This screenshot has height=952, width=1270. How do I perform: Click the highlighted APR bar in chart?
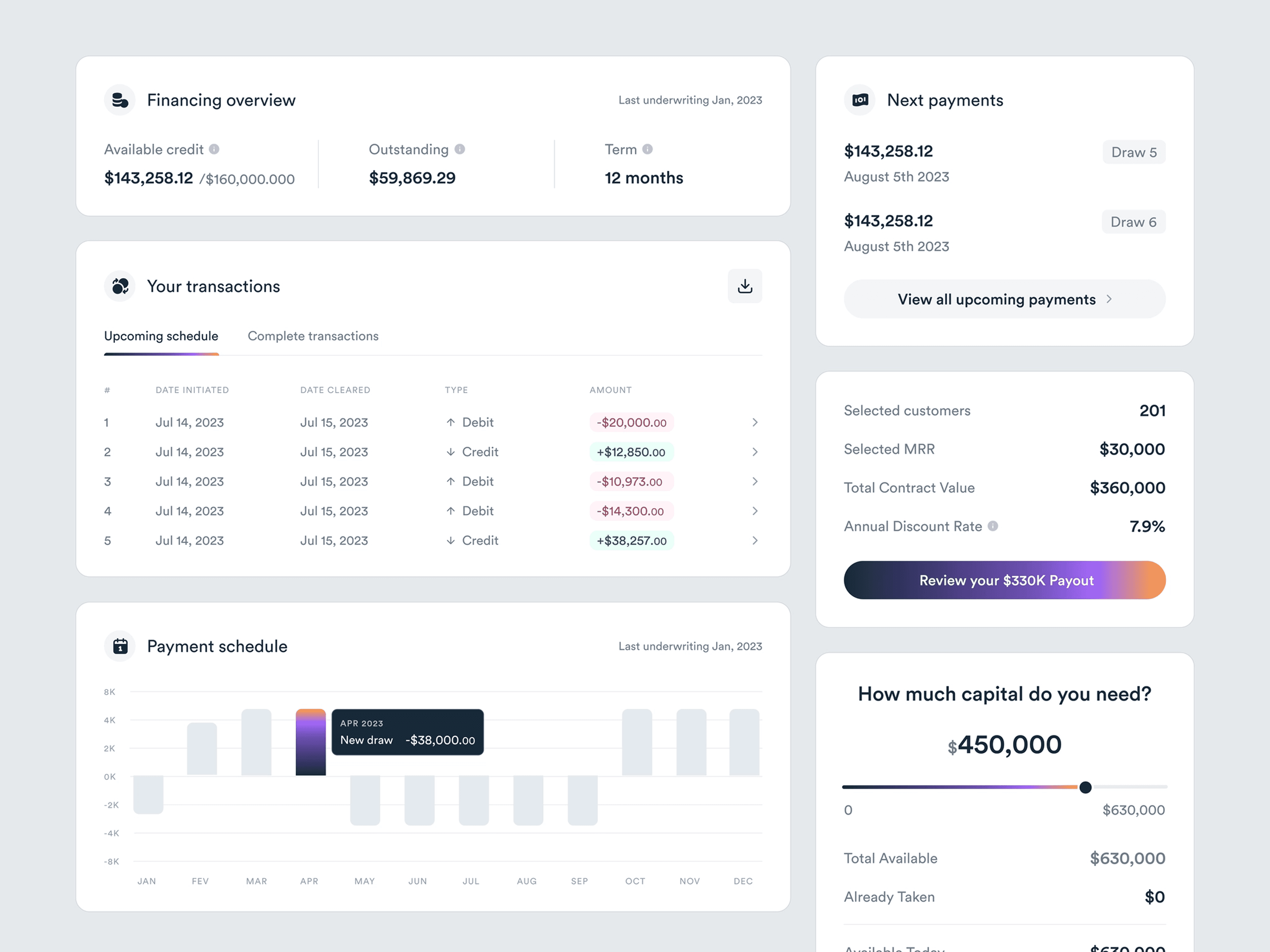310,742
